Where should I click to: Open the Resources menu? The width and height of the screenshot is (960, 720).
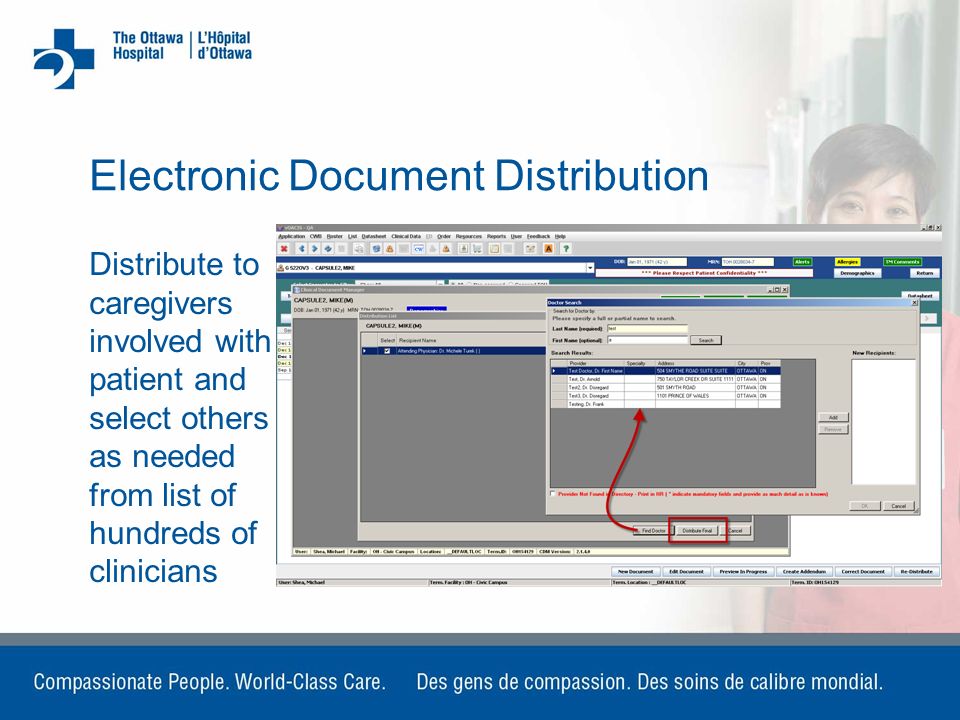[469, 236]
